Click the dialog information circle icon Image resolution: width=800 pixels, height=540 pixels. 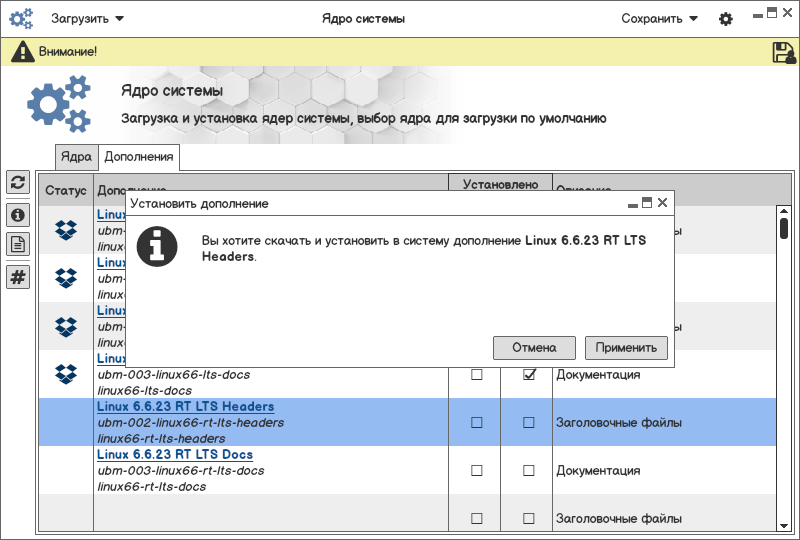[x=157, y=247]
